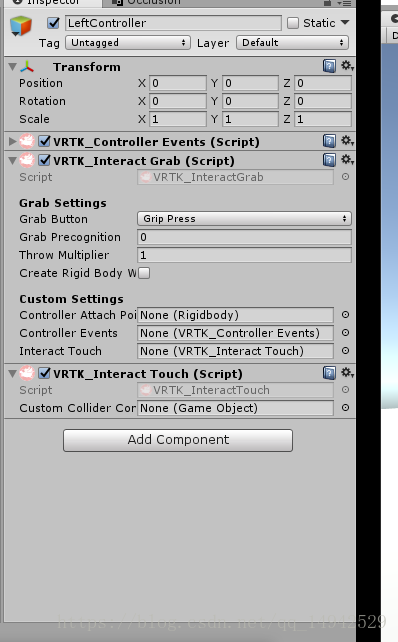Open the Tag dropdown showing Untagged

pos(128,43)
